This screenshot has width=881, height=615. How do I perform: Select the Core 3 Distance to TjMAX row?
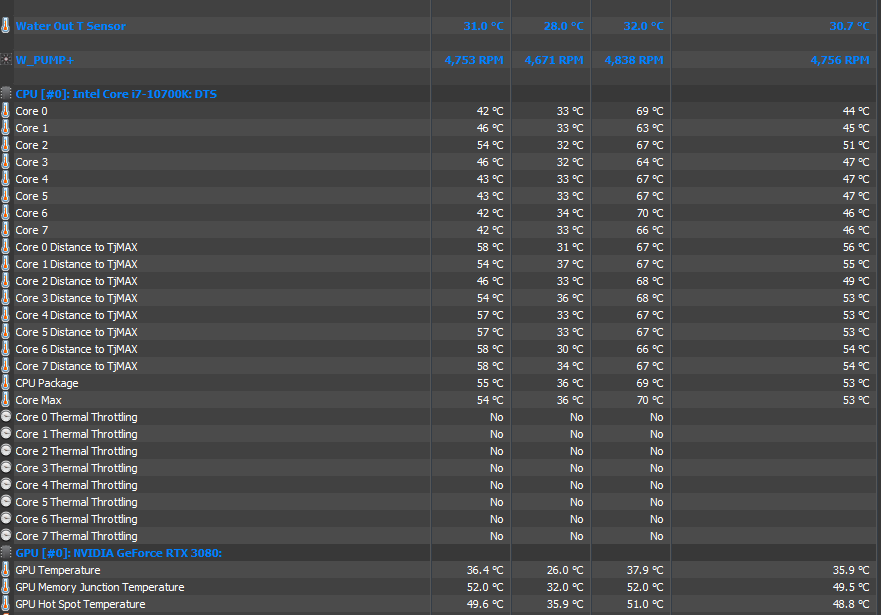pos(76,298)
